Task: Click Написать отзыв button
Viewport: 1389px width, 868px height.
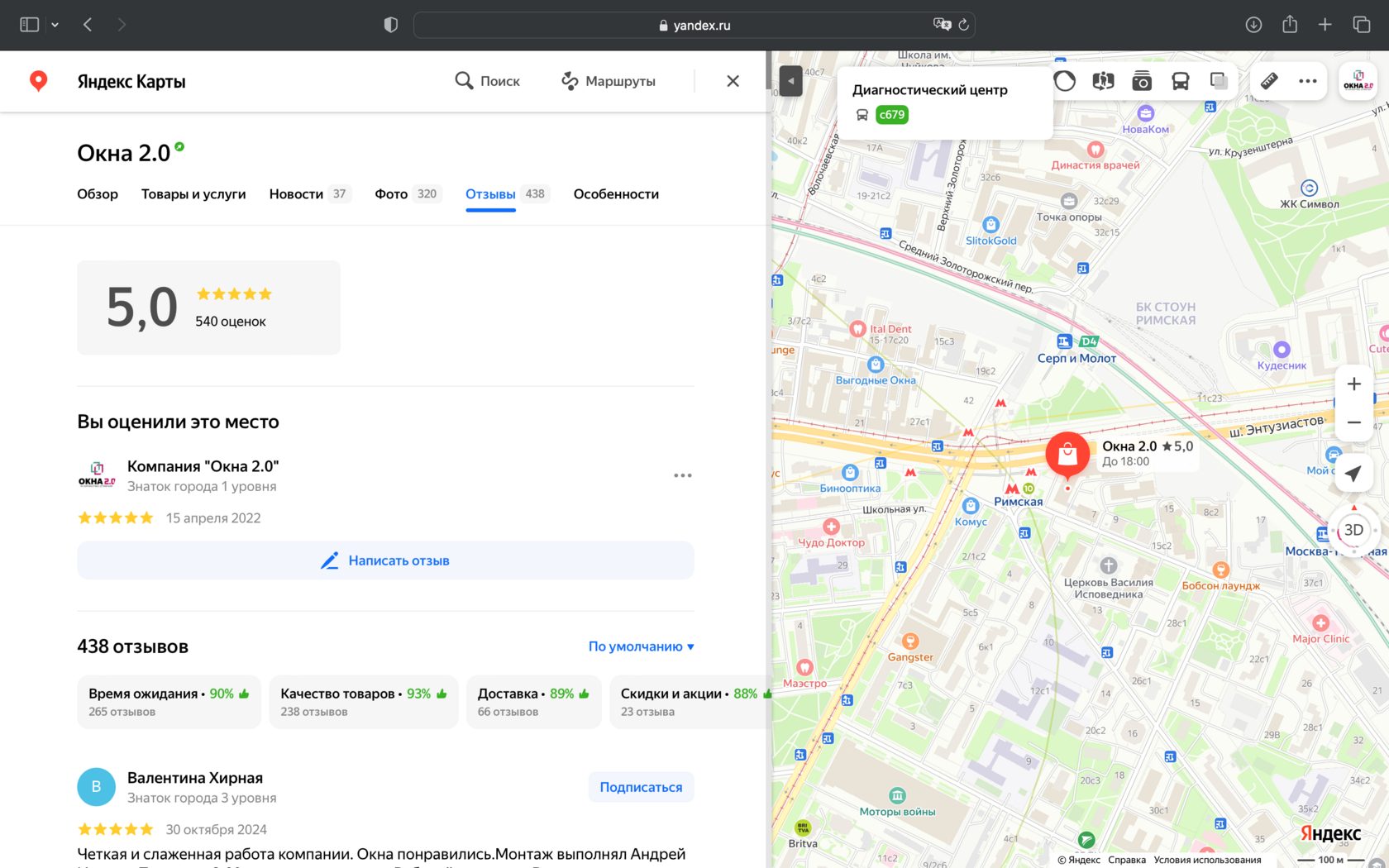Action: [385, 560]
